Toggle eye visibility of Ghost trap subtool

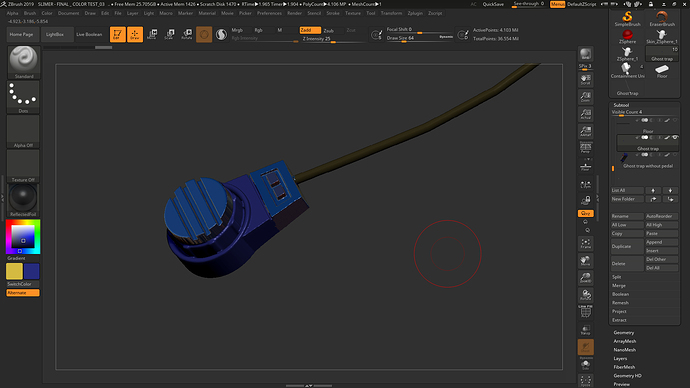pyautogui.click(x=675, y=138)
